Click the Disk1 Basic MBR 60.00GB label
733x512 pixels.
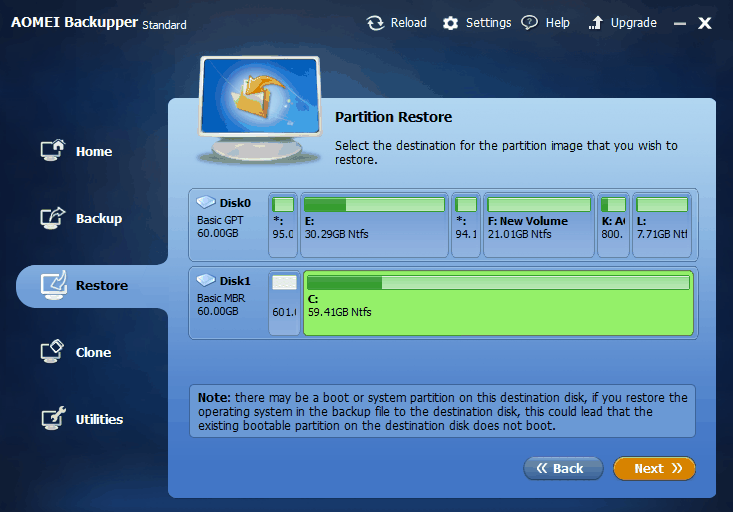(x=223, y=296)
